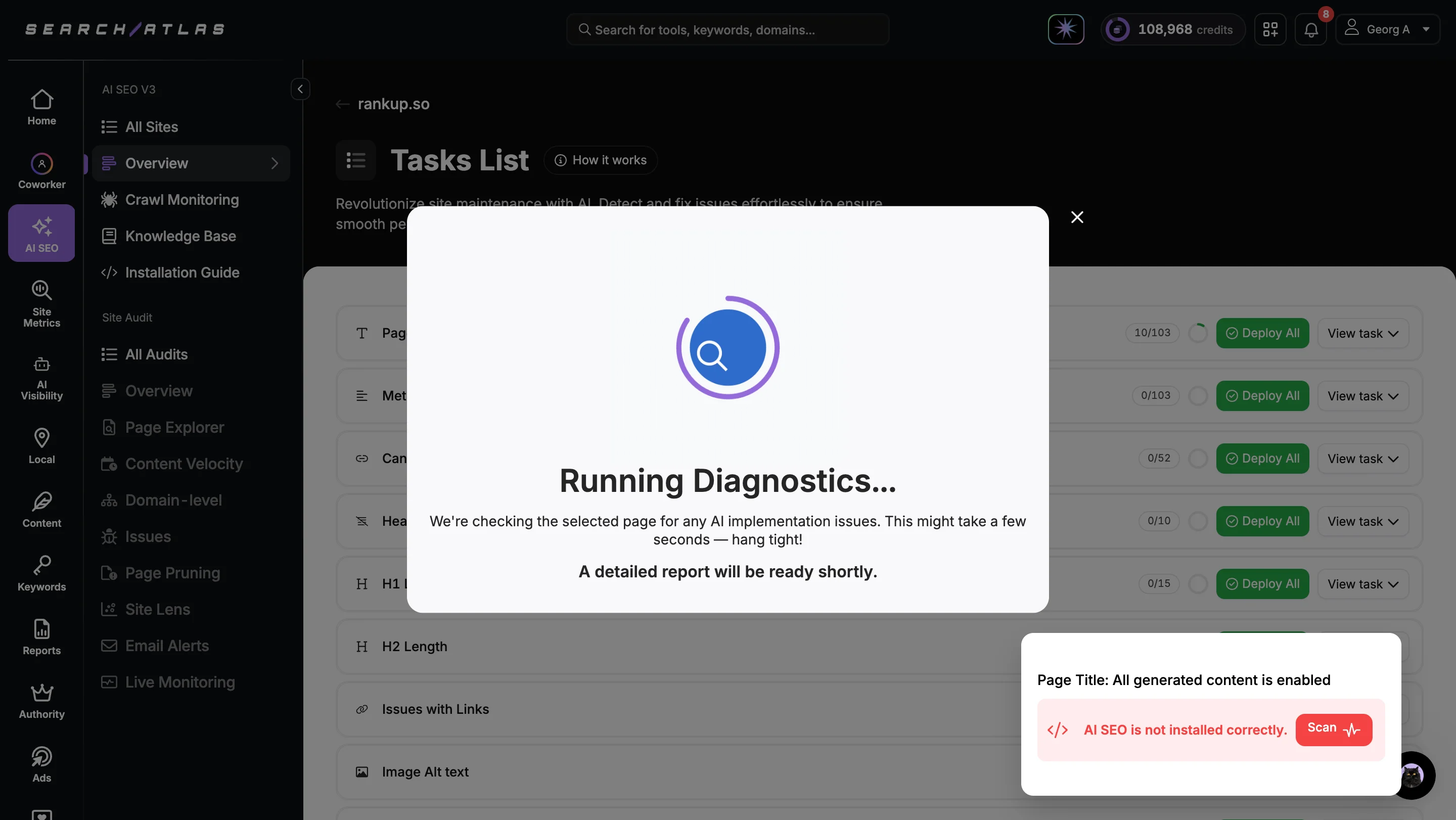Open Live Monitoring

[191, 682]
